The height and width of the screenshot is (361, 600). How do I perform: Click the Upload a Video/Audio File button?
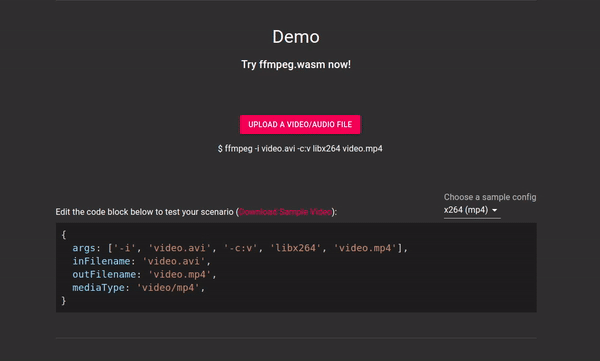tap(300, 124)
